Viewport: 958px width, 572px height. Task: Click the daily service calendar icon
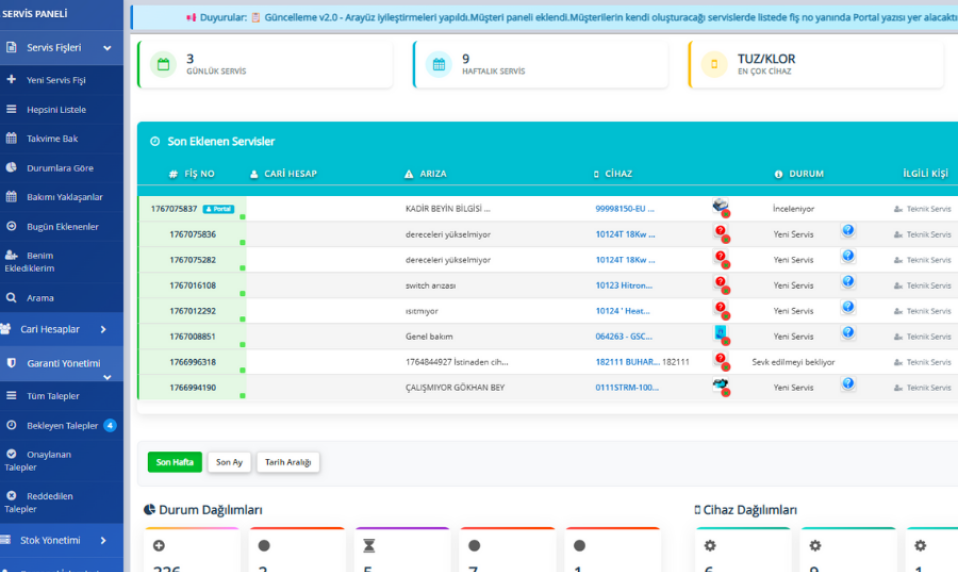[162, 65]
